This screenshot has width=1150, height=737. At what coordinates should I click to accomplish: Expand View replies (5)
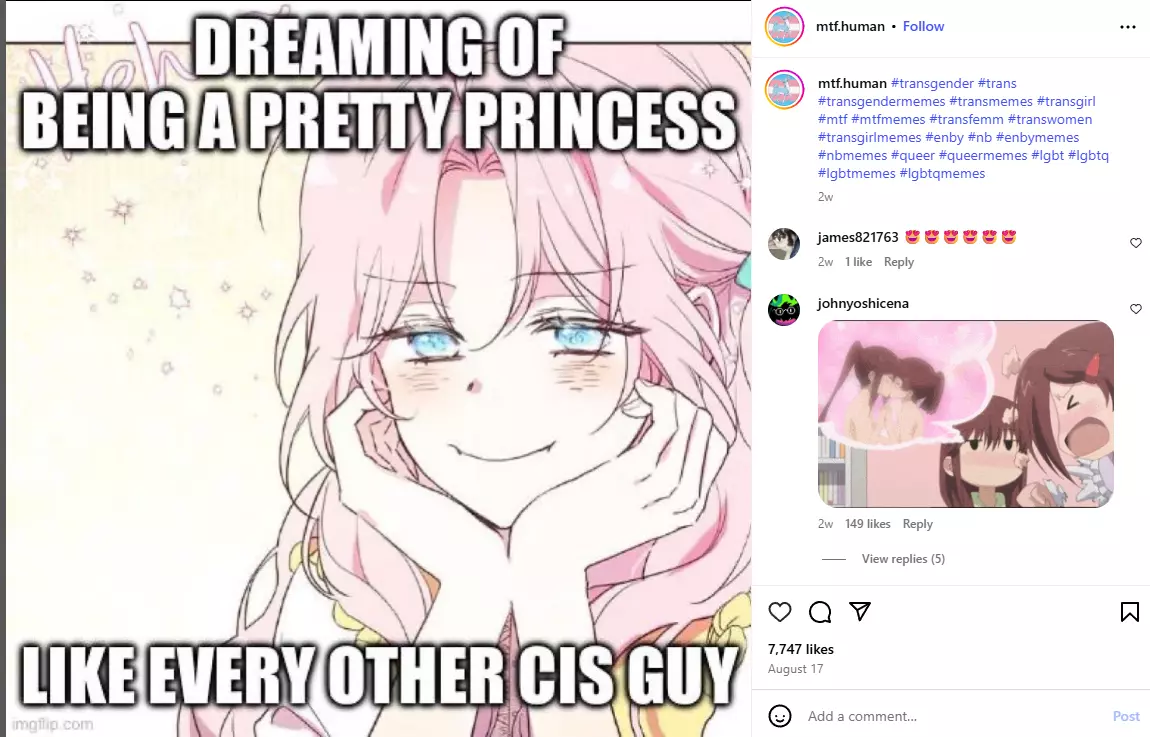[903, 559]
